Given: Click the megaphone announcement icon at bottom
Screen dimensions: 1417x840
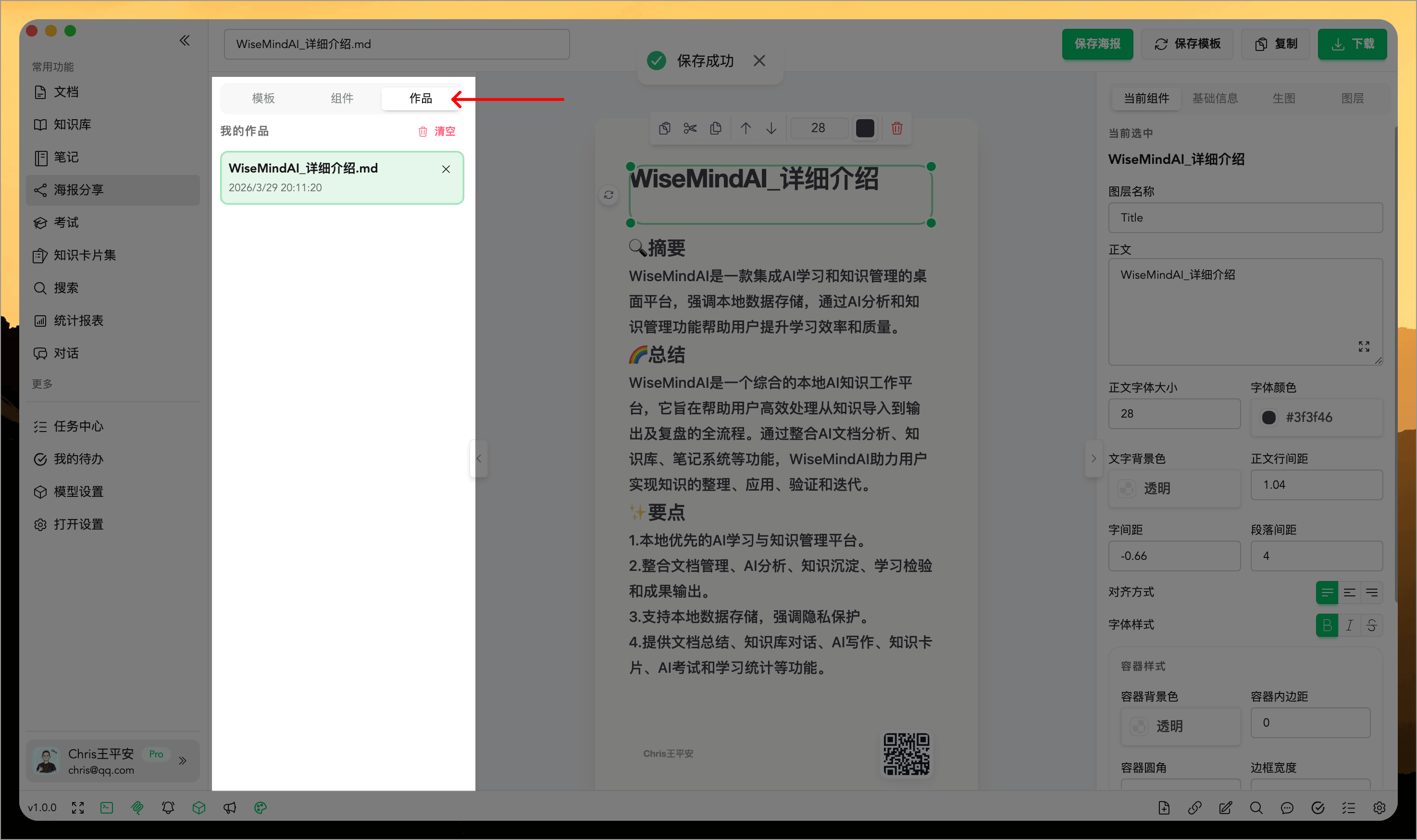Looking at the screenshot, I should tap(230, 808).
